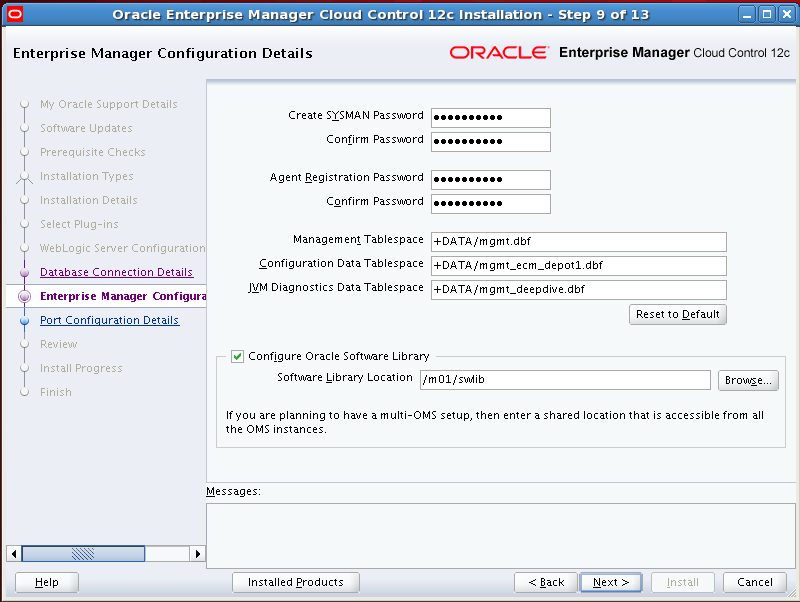Minimize the installer window

tap(747, 14)
